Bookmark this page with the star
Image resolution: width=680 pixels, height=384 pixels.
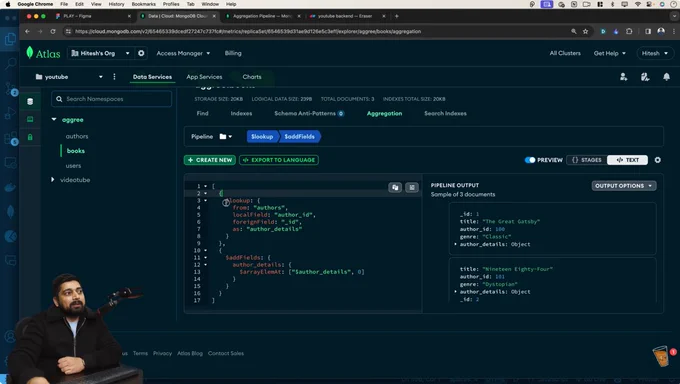coord(585,31)
